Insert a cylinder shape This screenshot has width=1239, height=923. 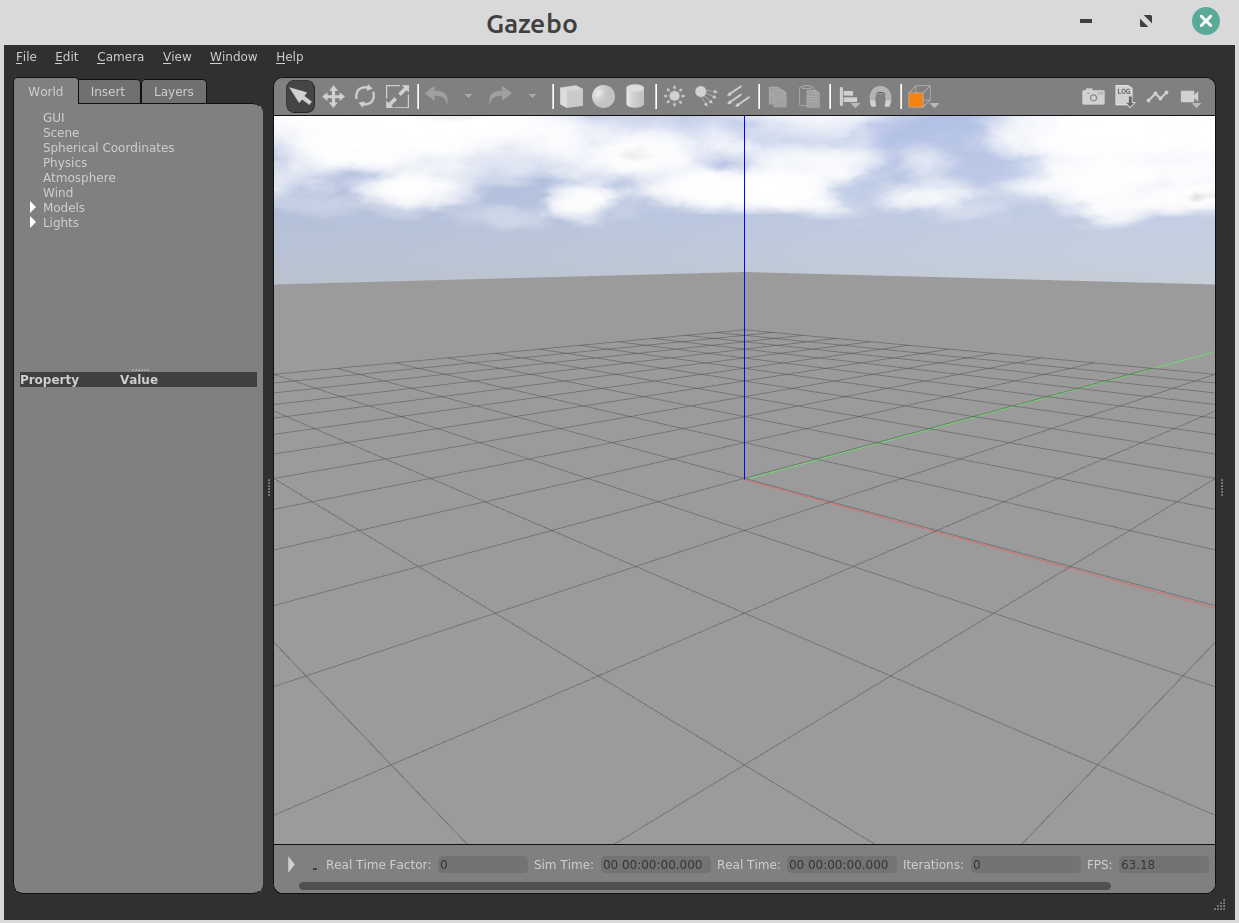tap(635, 97)
